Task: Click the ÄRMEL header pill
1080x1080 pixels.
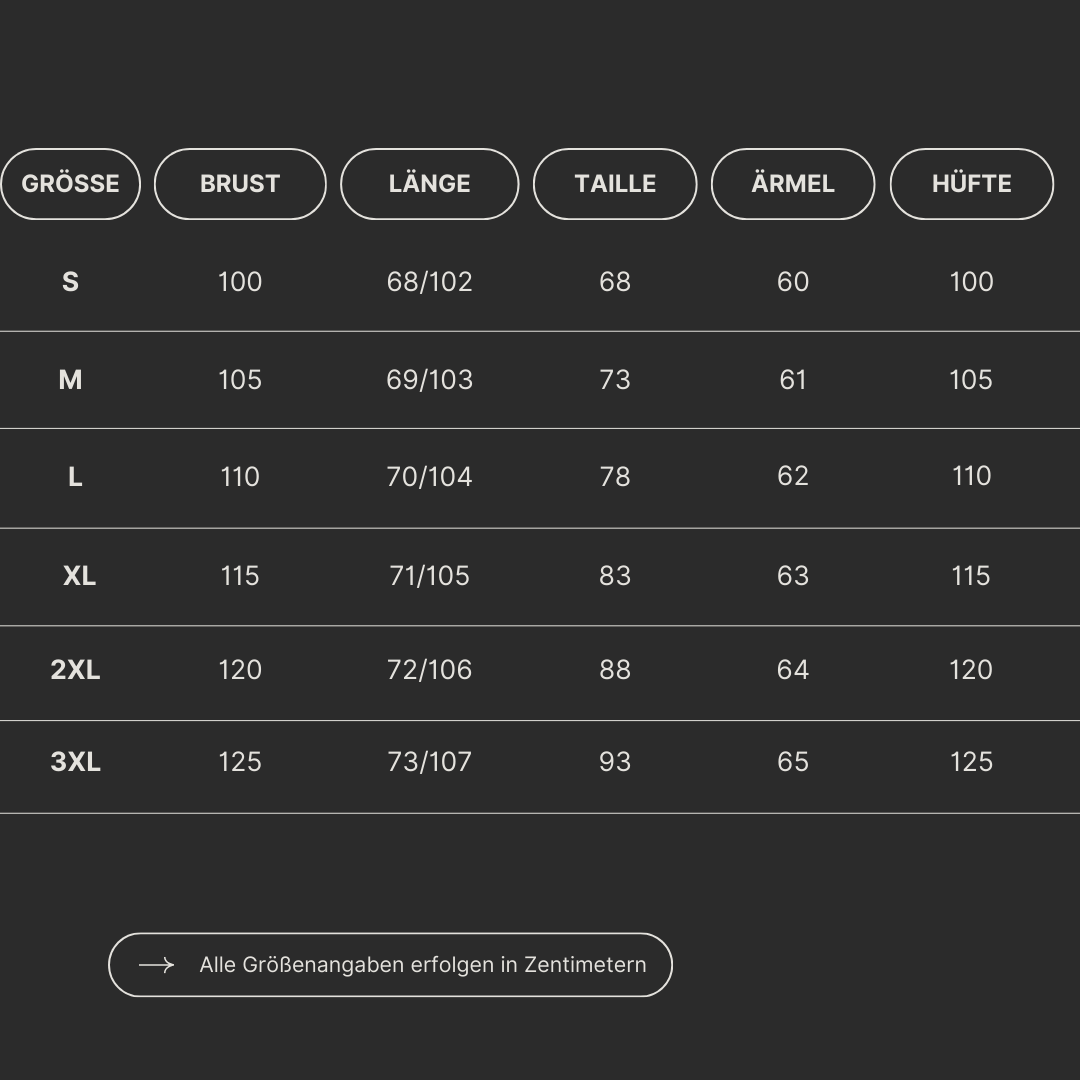Action: pos(793,184)
